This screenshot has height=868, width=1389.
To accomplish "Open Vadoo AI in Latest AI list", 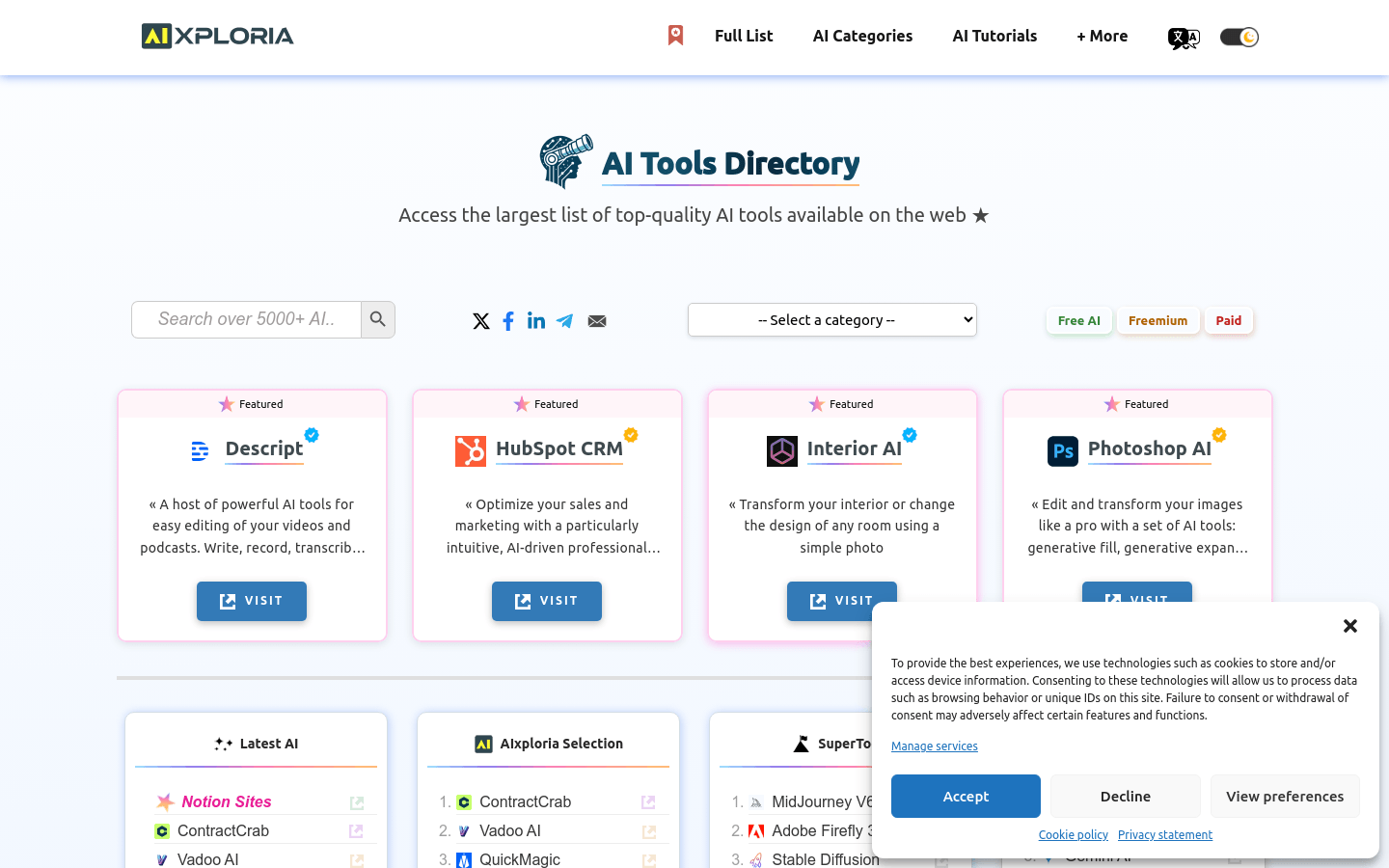I will (207, 859).
